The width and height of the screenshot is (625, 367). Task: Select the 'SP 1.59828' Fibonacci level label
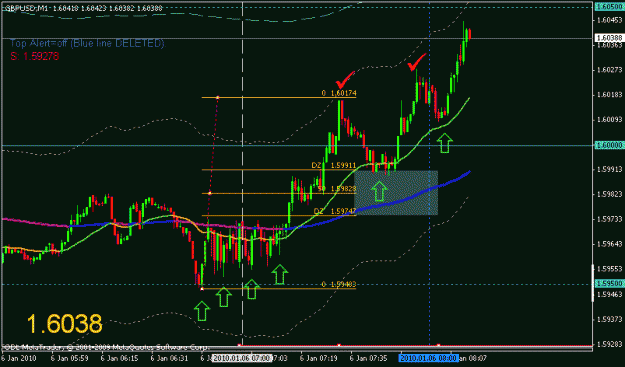click(x=337, y=189)
